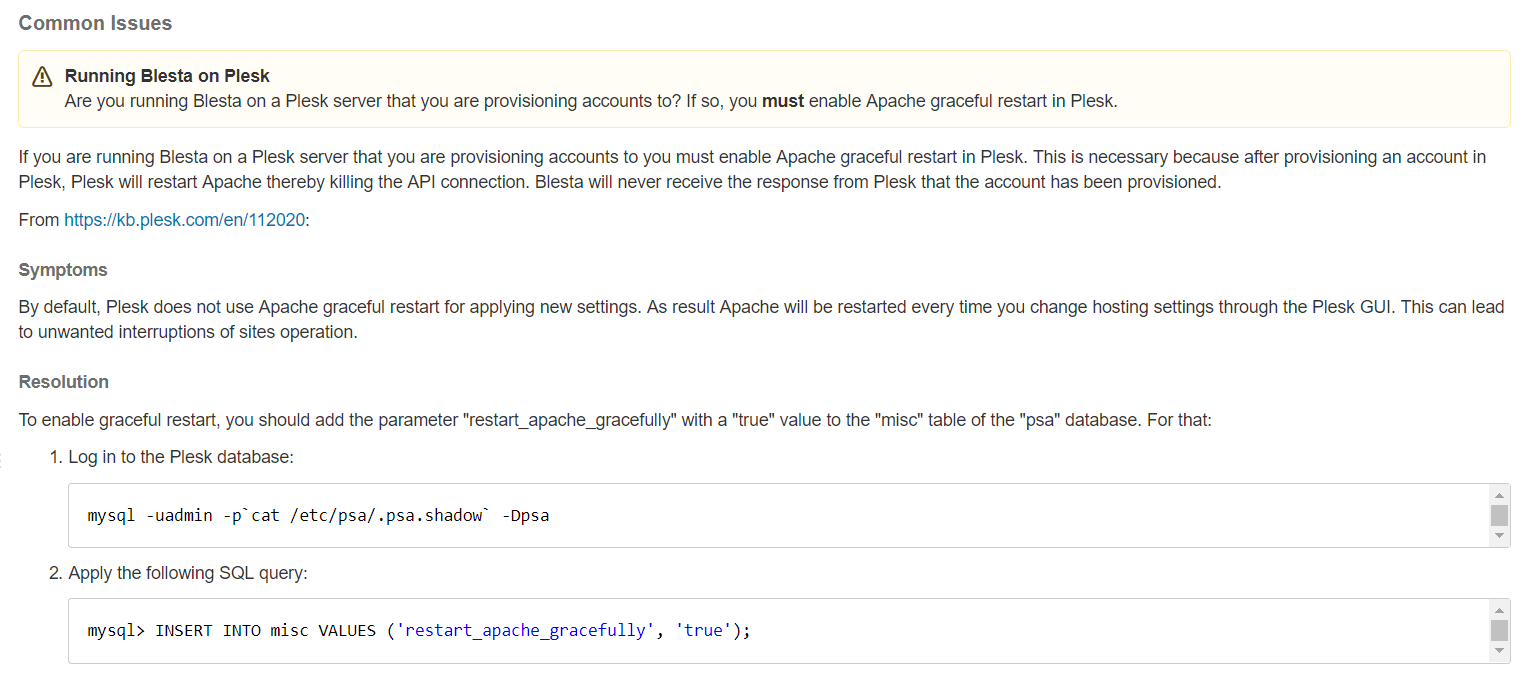Viewport: 1526px width, 682px height.
Task: Click the '-Dpsa' option in the mysql command
Action: (526, 516)
